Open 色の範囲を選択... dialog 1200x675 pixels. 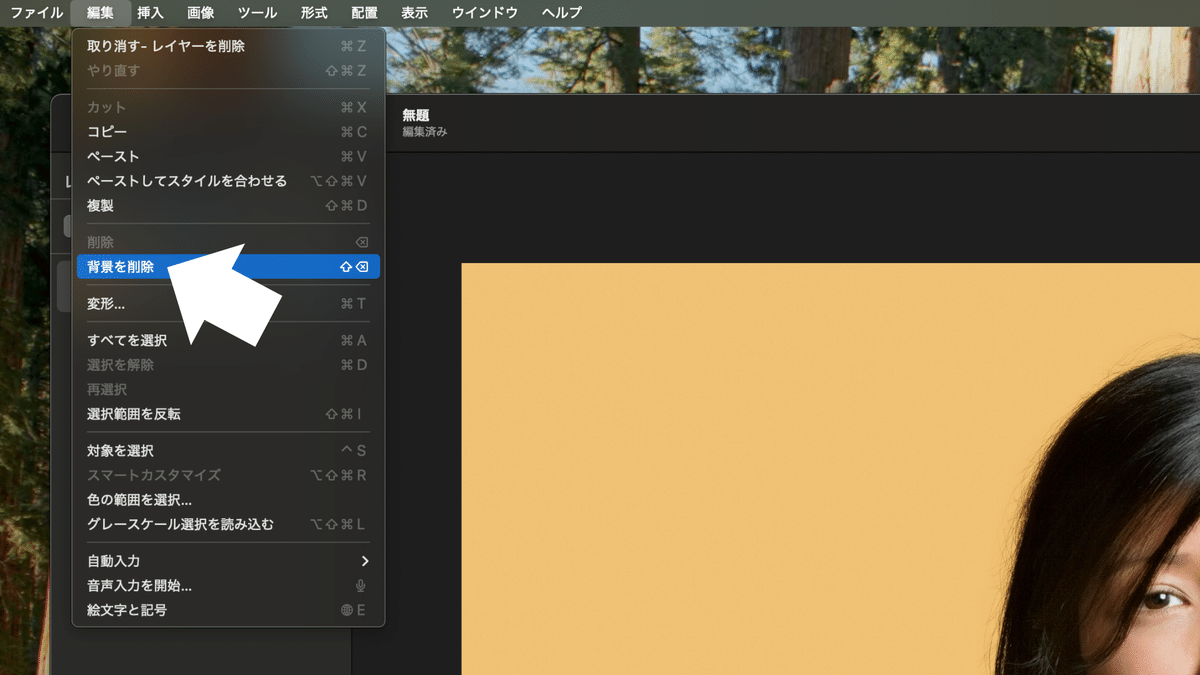click(x=228, y=500)
